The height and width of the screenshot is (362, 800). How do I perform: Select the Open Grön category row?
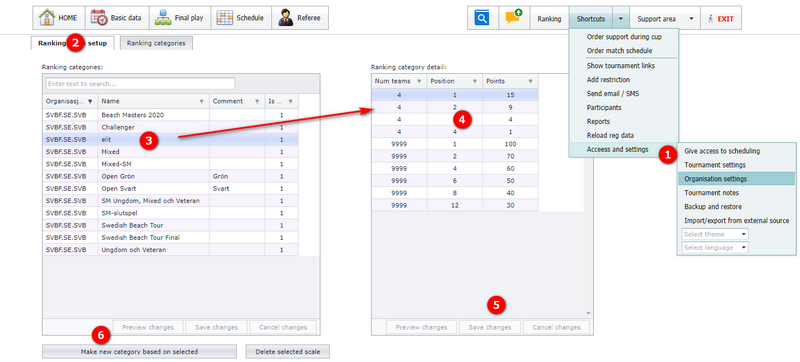170,176
